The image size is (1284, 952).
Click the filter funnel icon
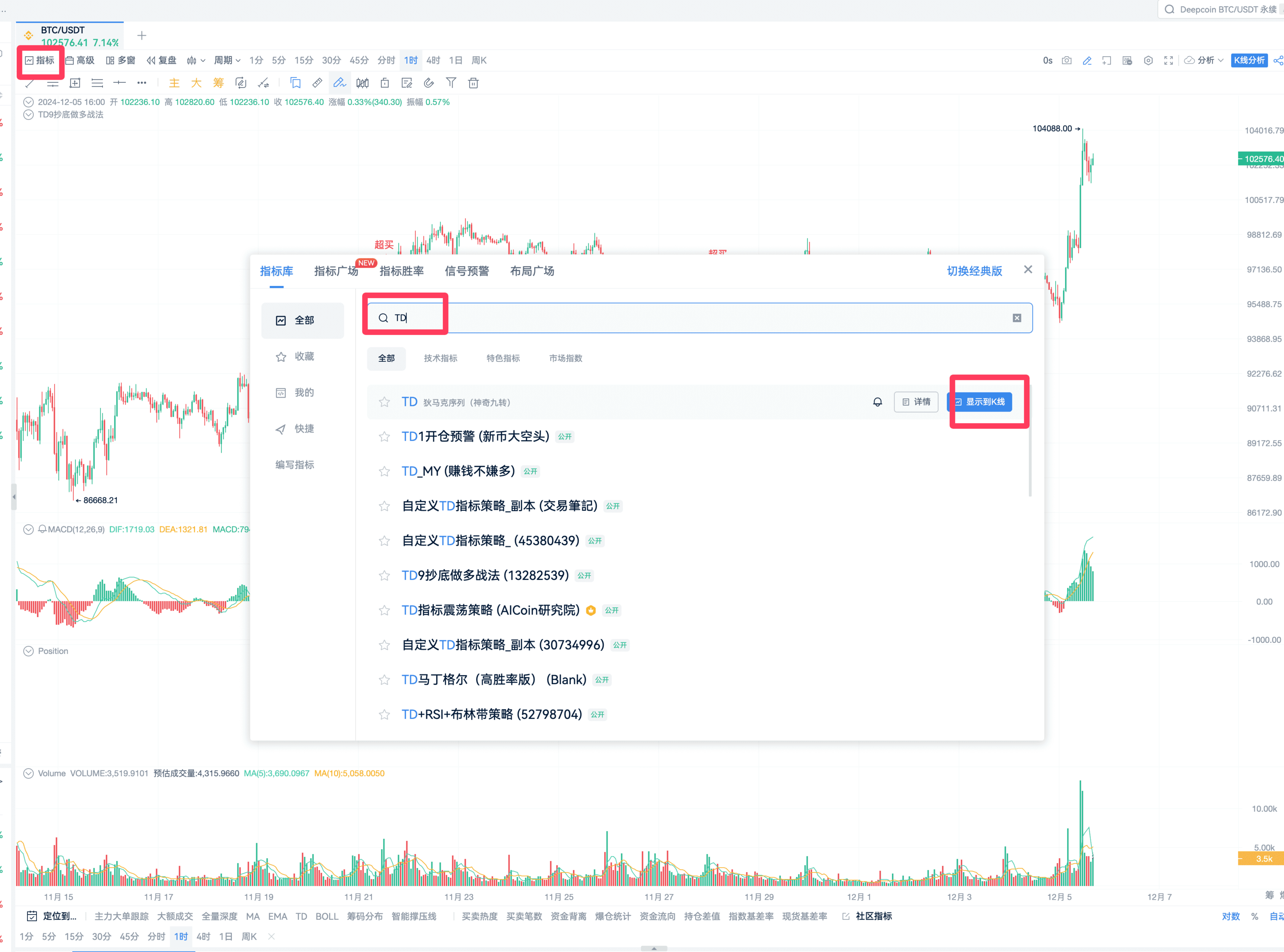click(451, 83)
